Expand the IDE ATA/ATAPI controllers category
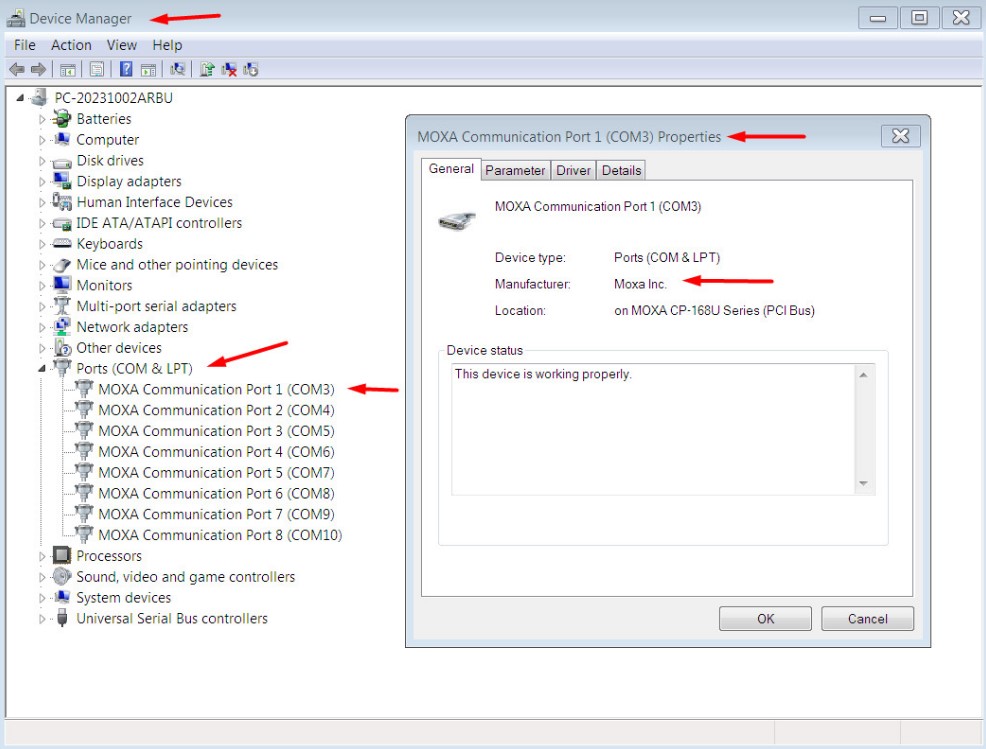The width and height of the screenshot is (986, 749). pyautogui.click(x=42, y=223)
